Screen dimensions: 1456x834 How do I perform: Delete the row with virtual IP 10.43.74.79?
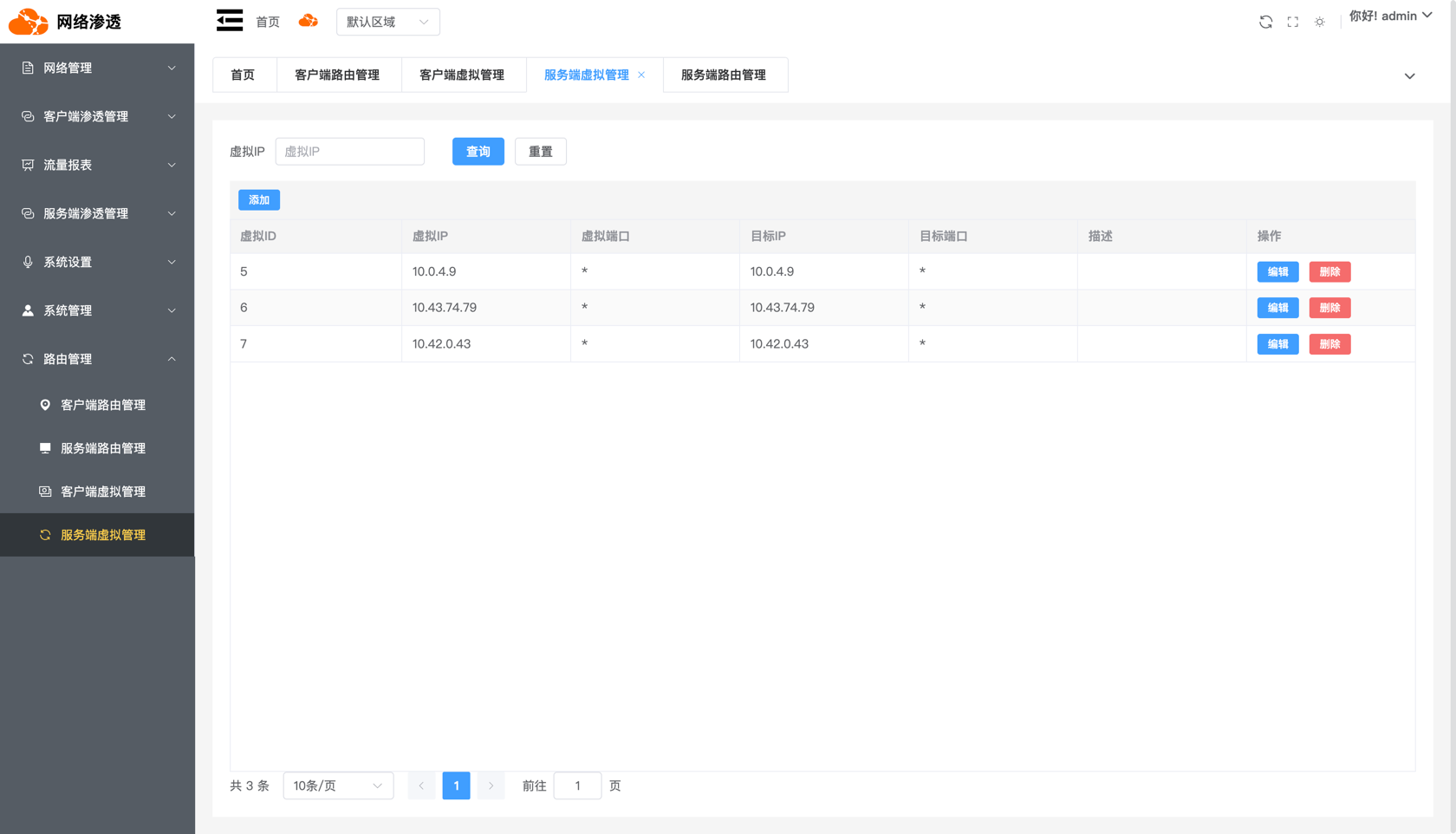1329,308
